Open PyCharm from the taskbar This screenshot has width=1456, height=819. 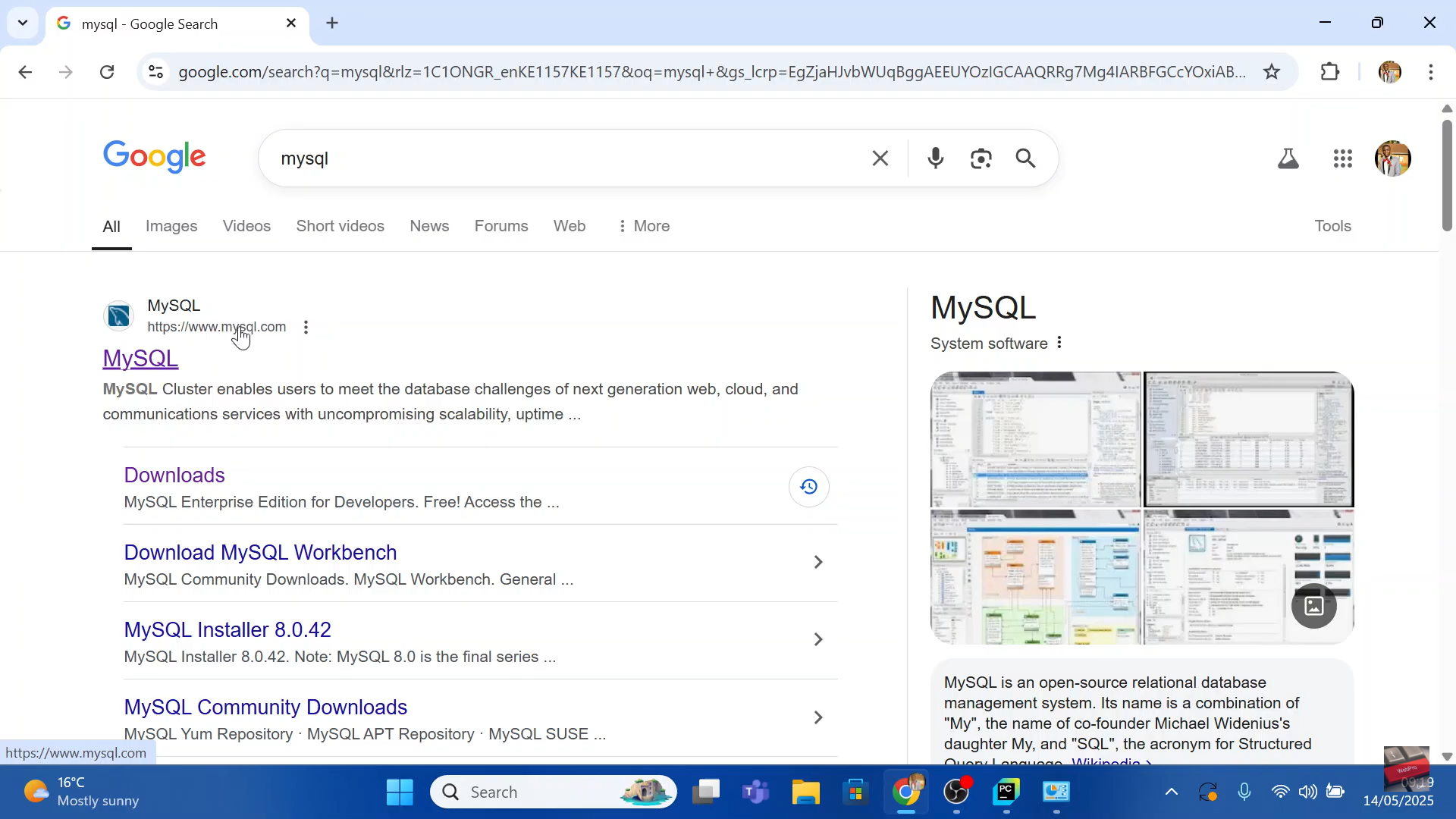(1006, 792)
